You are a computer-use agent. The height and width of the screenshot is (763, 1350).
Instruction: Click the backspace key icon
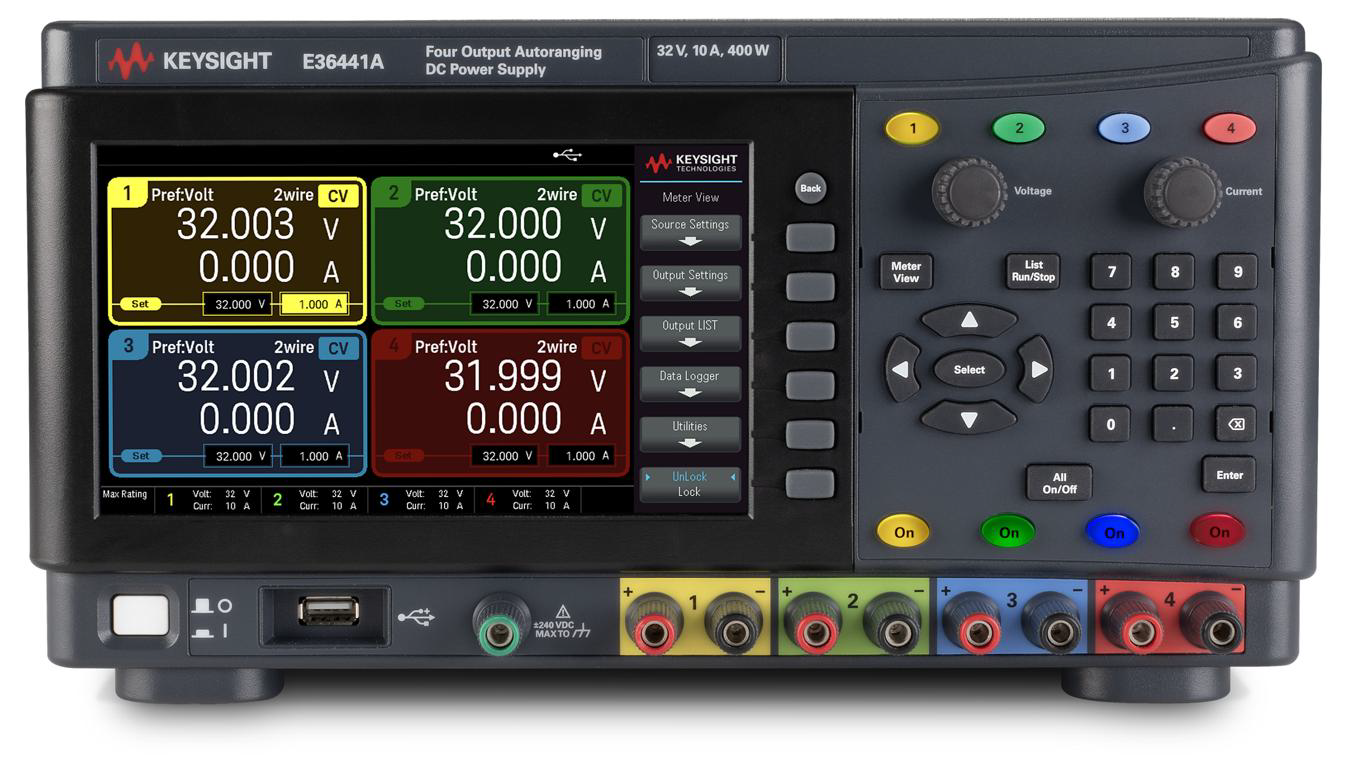pos(1237,424)
